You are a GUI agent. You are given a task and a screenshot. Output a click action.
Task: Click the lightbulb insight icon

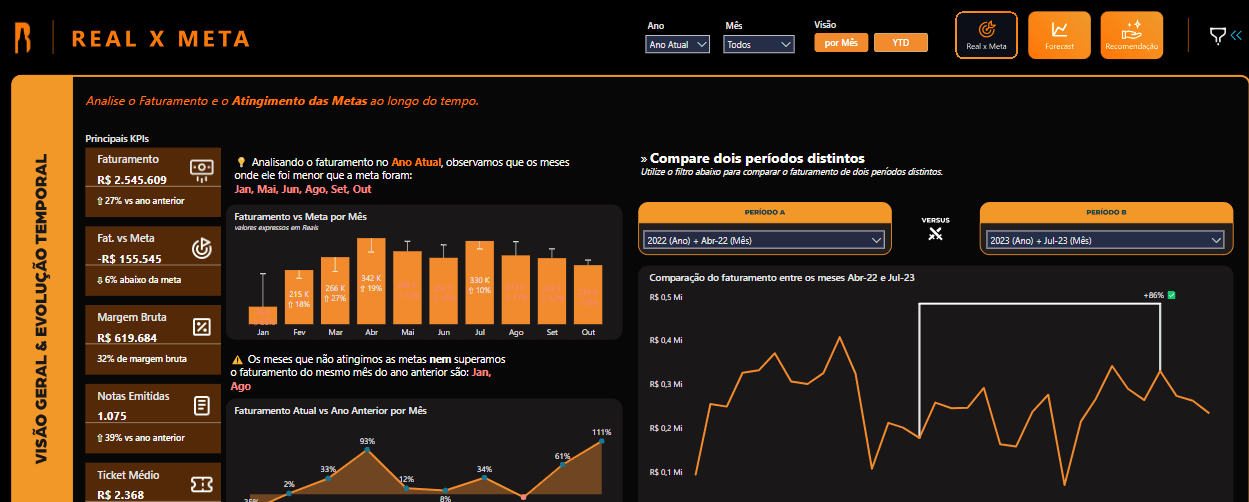tap(241, 162)
